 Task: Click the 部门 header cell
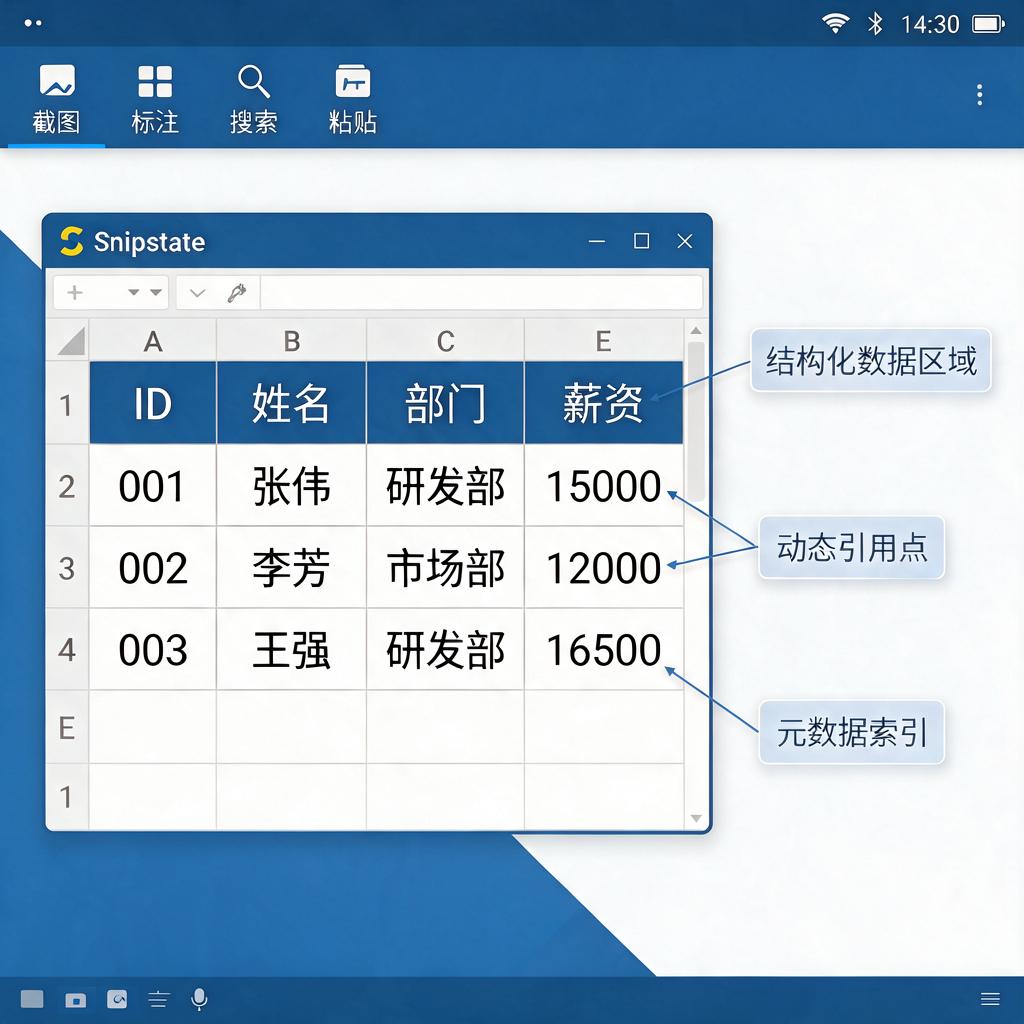click(x=445, y=403)
